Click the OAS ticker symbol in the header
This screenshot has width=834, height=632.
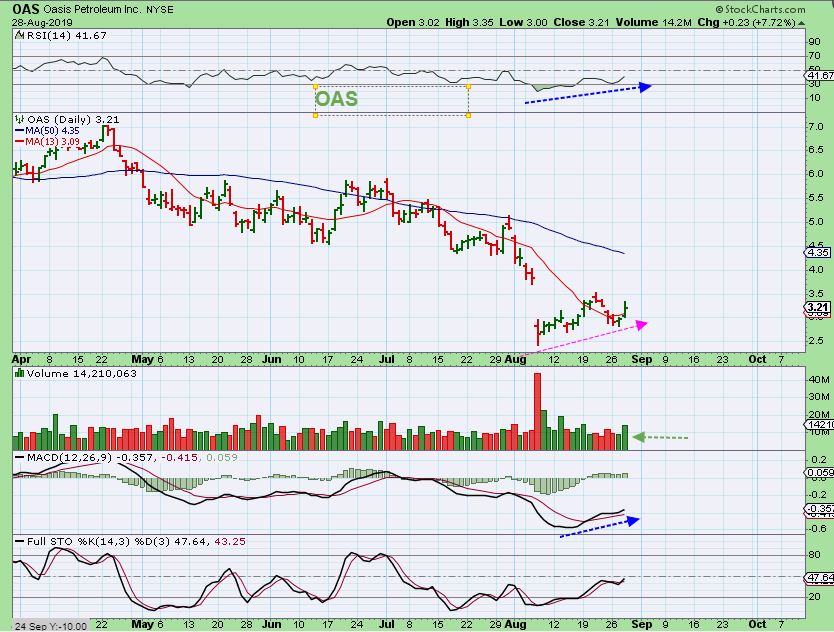tap(26, 9)
